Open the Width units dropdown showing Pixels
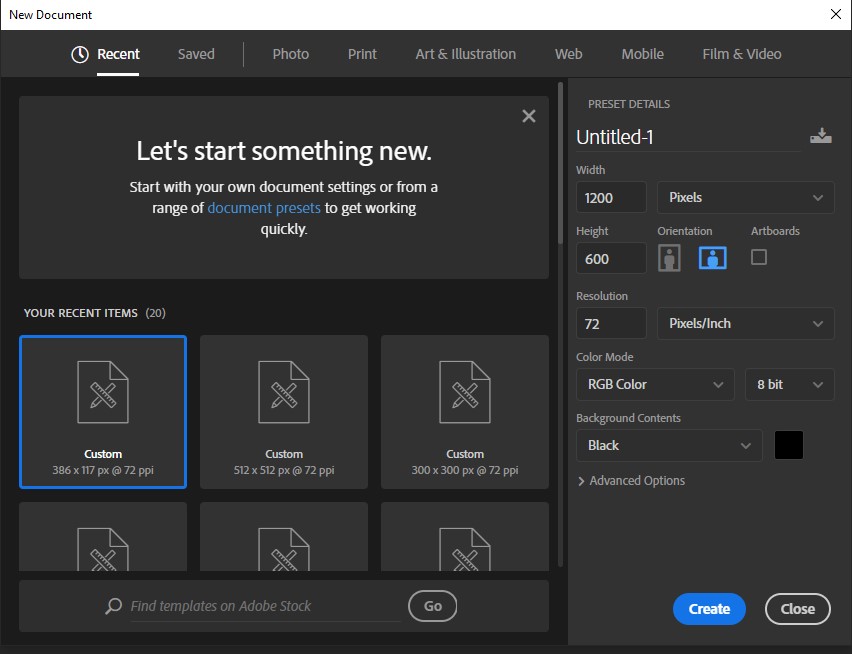Screen dimensions: 852x654 coord(746,197)
